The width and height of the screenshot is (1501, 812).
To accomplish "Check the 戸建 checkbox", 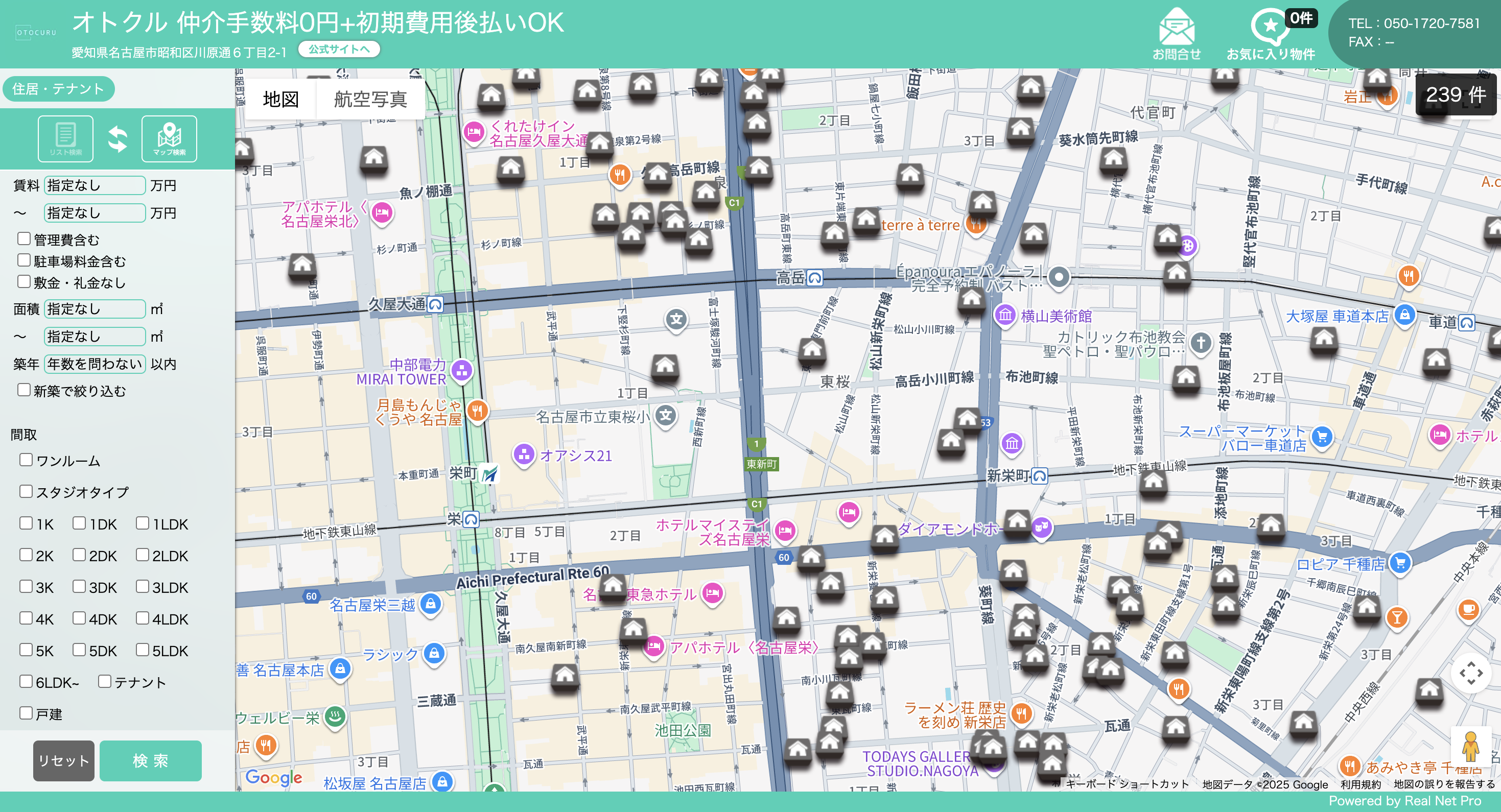I will tap(26, 713).
